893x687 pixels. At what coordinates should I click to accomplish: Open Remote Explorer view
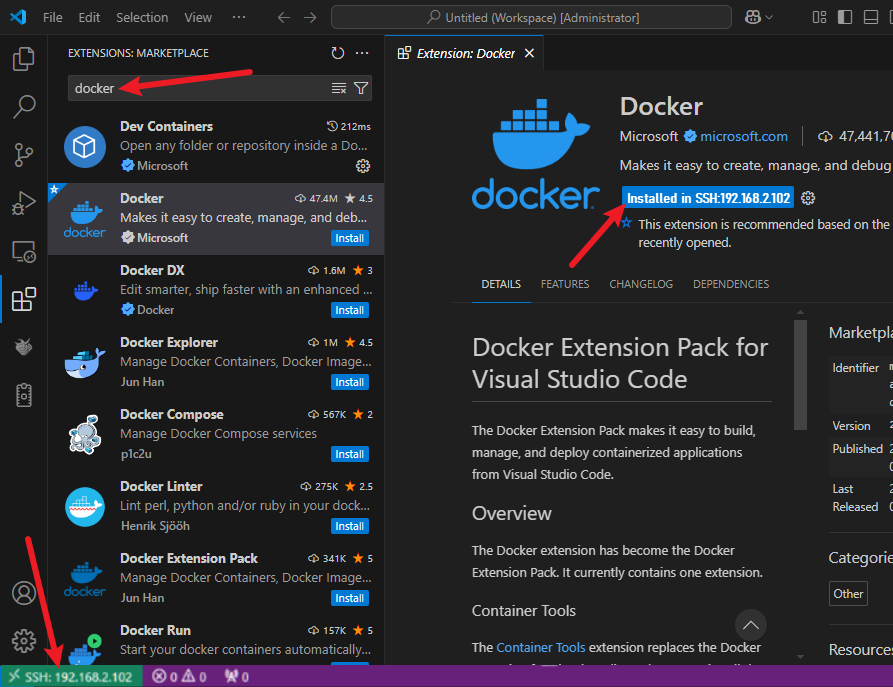coord(23,251)
